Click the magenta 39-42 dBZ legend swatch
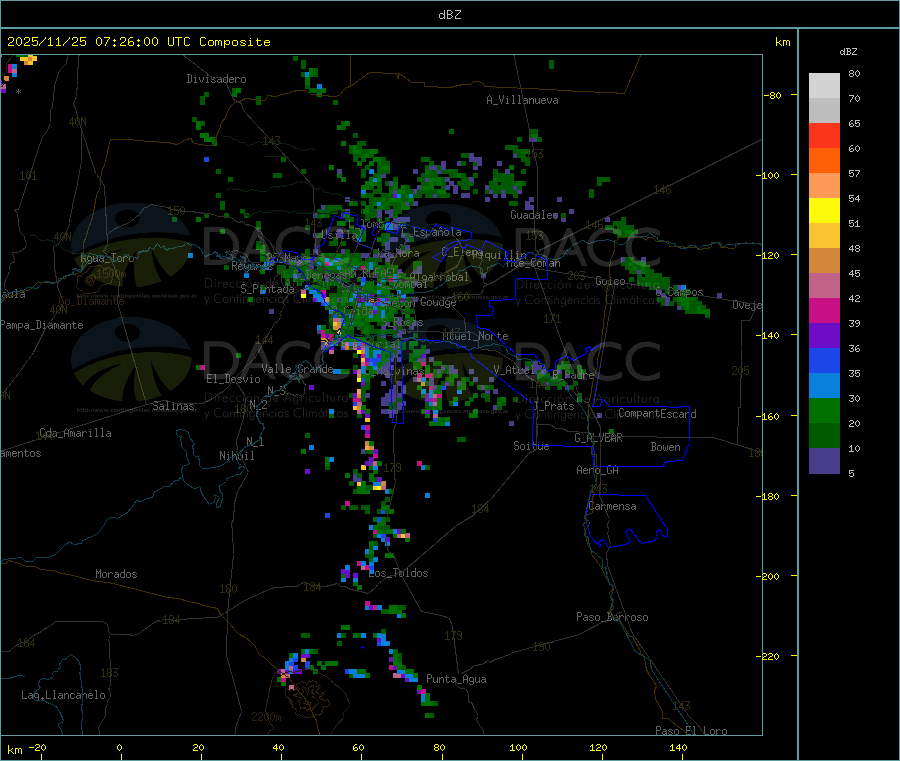Viewport: 900px width, 761px height. point(824,310)
